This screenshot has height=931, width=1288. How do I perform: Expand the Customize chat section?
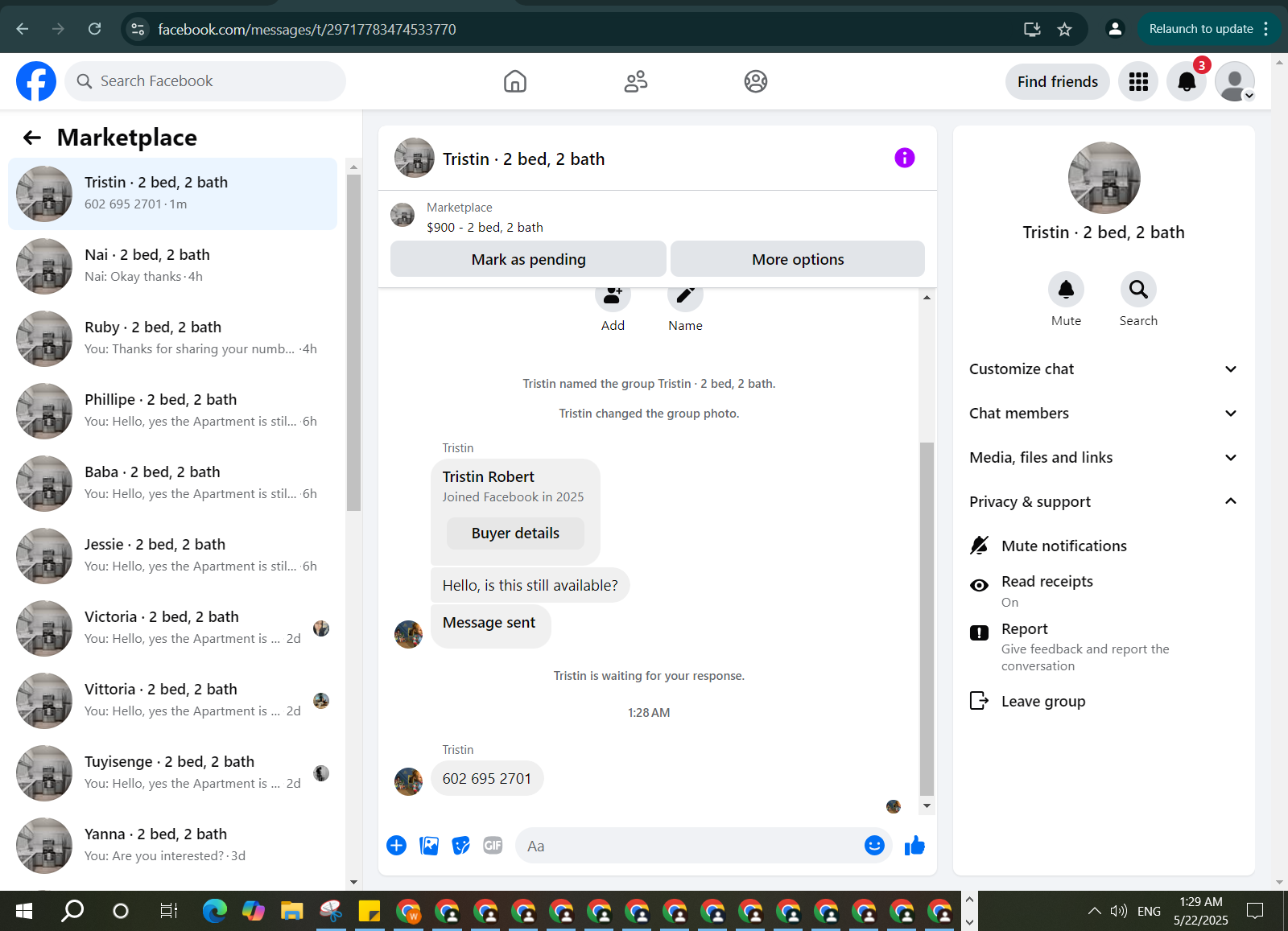pos(1104,369)
